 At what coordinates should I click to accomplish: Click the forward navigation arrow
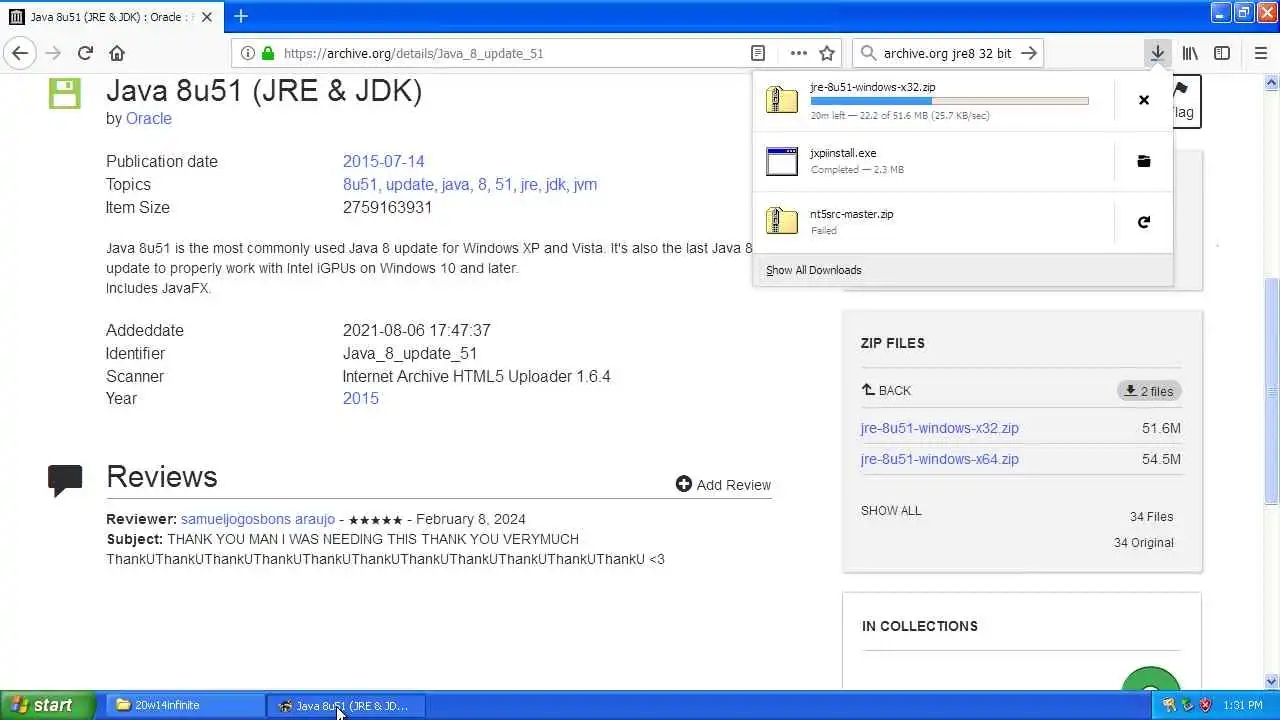click(x=53, y=53)
